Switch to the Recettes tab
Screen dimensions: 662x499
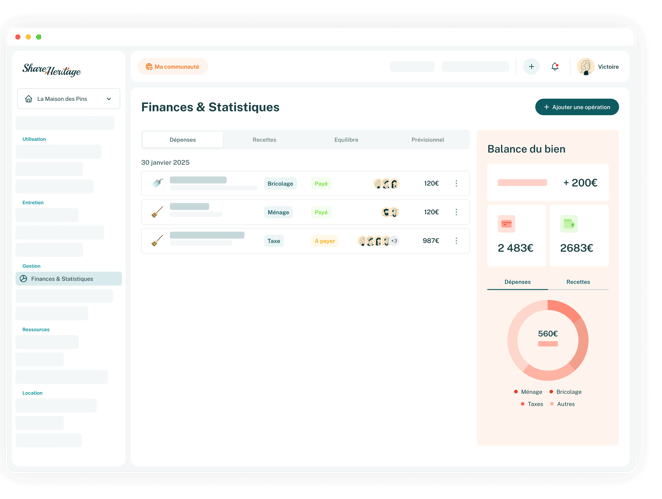264,140
